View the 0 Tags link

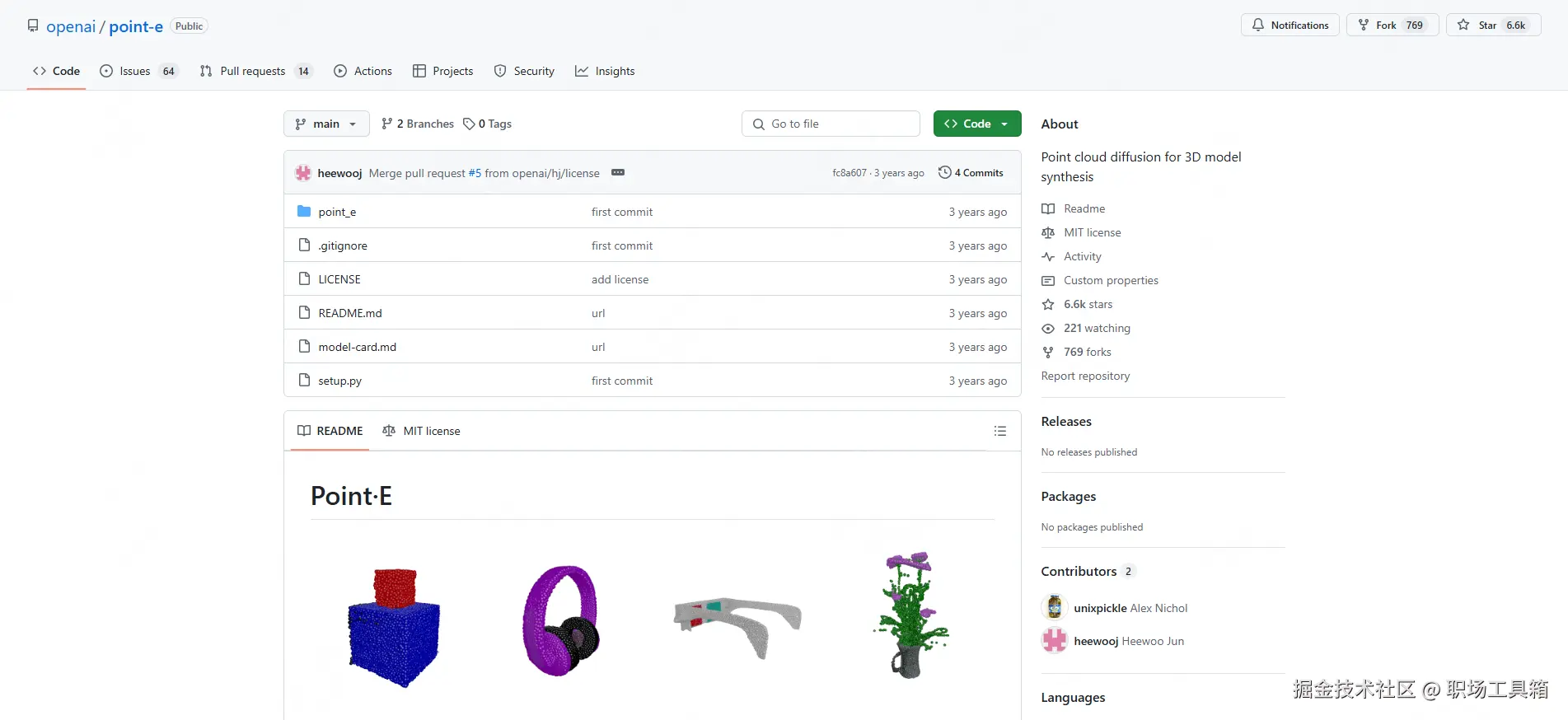point(487,124)
